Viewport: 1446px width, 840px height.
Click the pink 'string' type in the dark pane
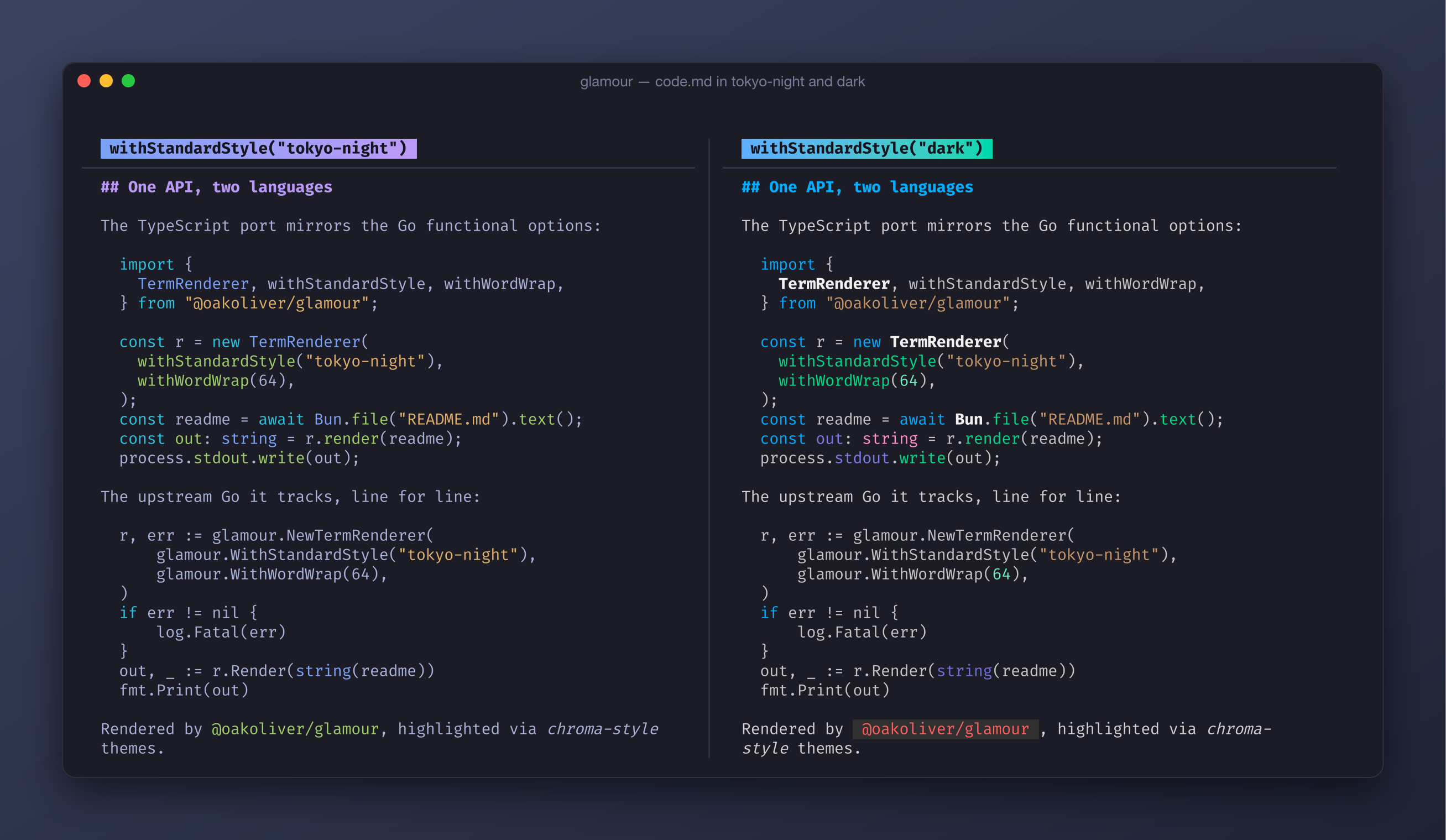pos(890,439)
